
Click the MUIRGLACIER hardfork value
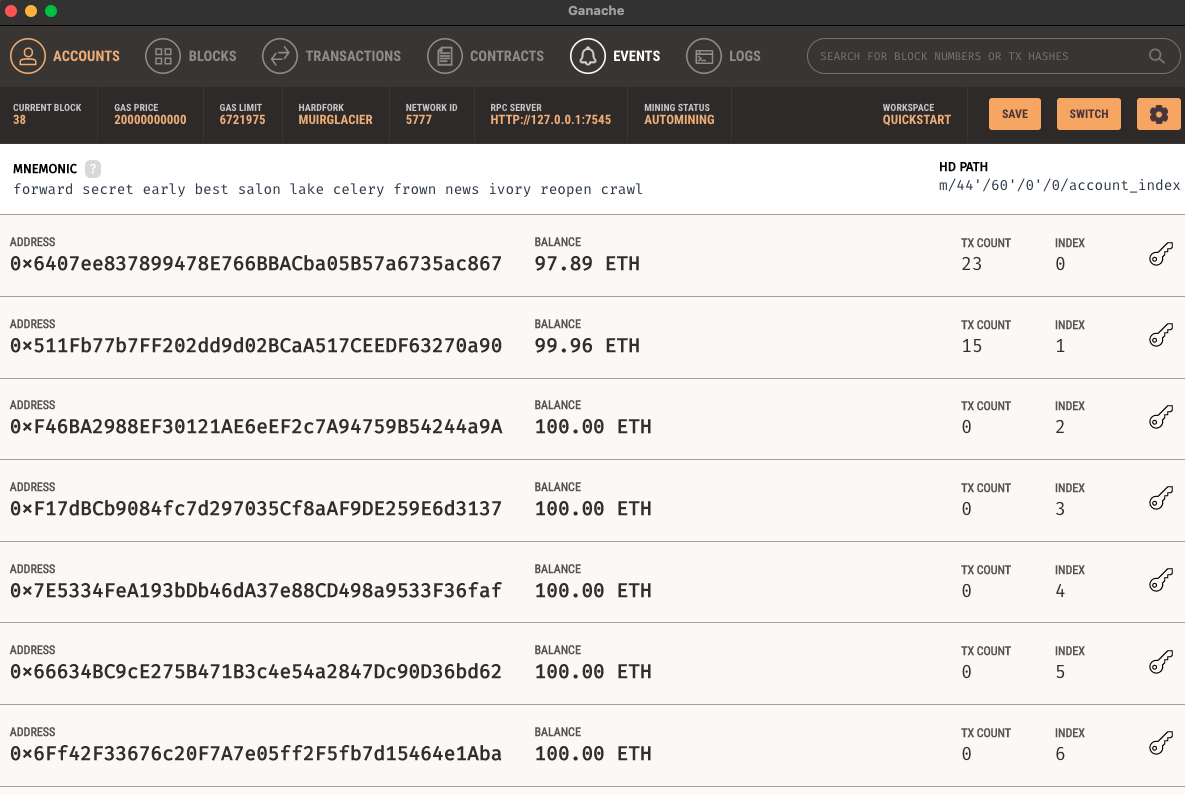pyautogui.click(x=336, y=119)
